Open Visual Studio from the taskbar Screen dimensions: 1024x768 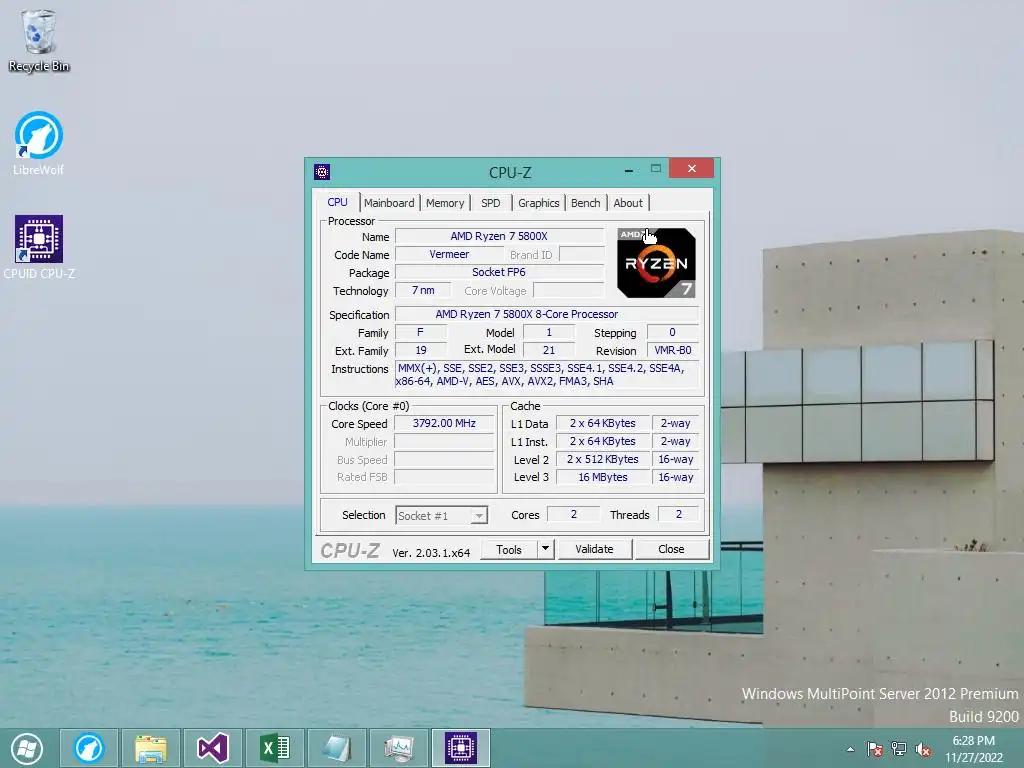click(213, 748)
